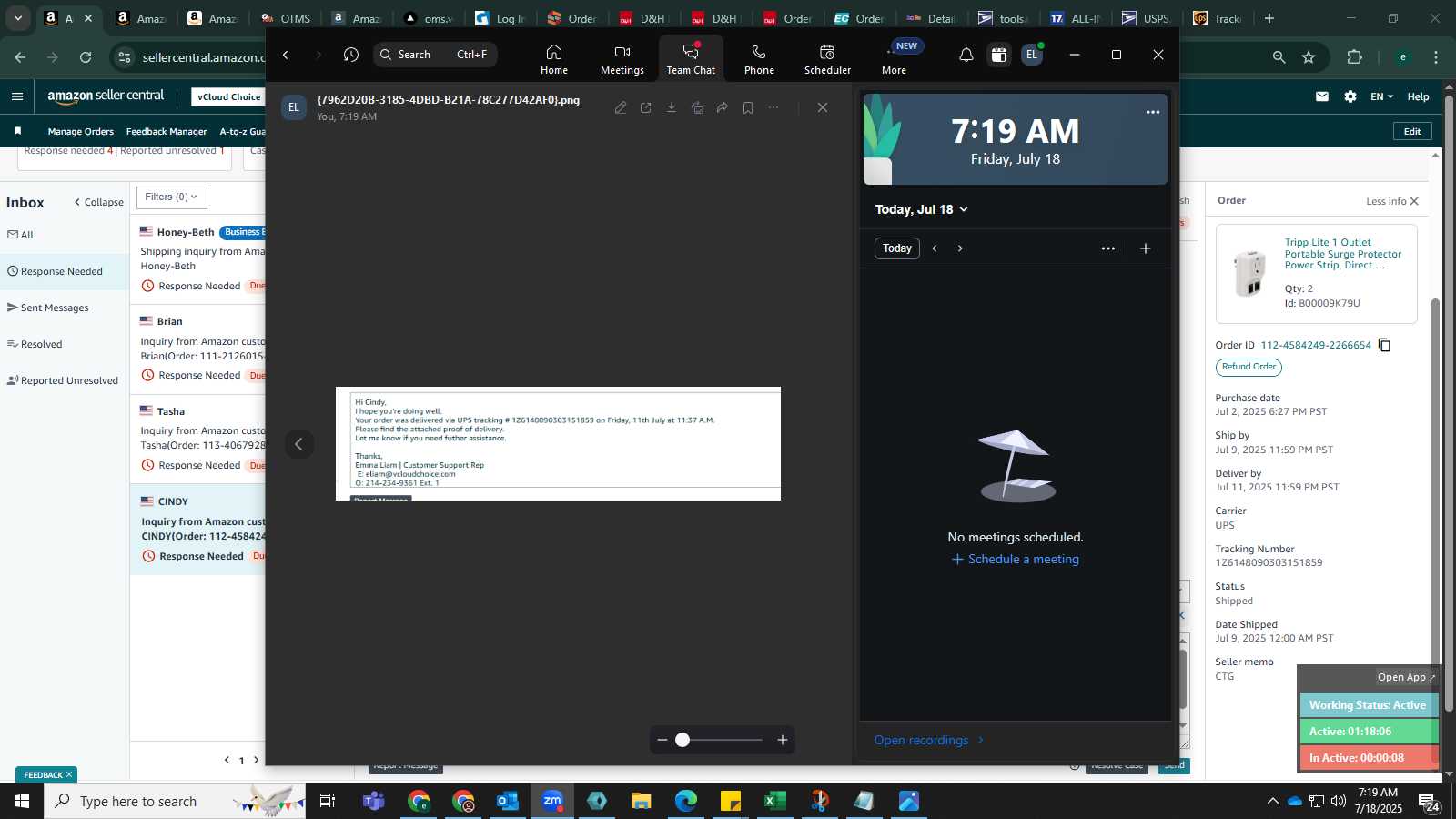Open Tripp Lite product link

pos(1343,254)
